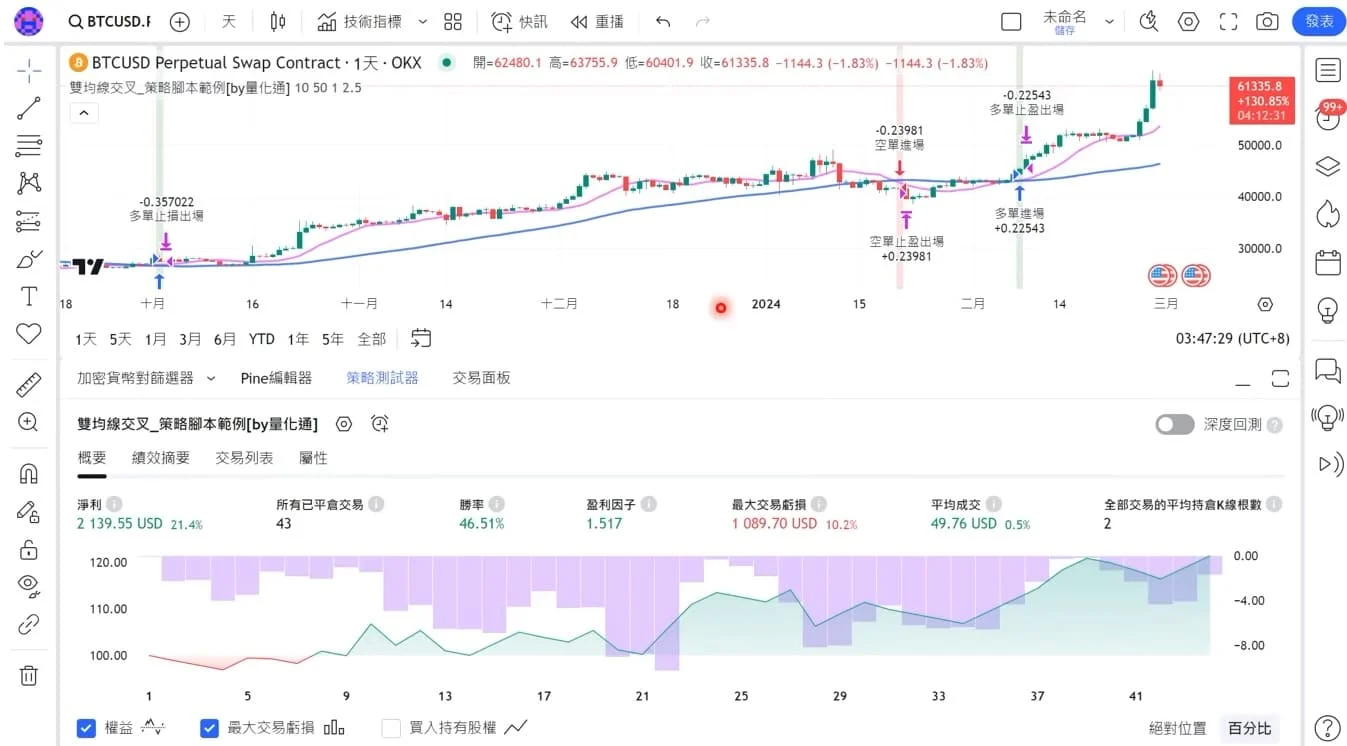Select the trend line drawing tool
The image size is (1347, 746).
point(29,108)
